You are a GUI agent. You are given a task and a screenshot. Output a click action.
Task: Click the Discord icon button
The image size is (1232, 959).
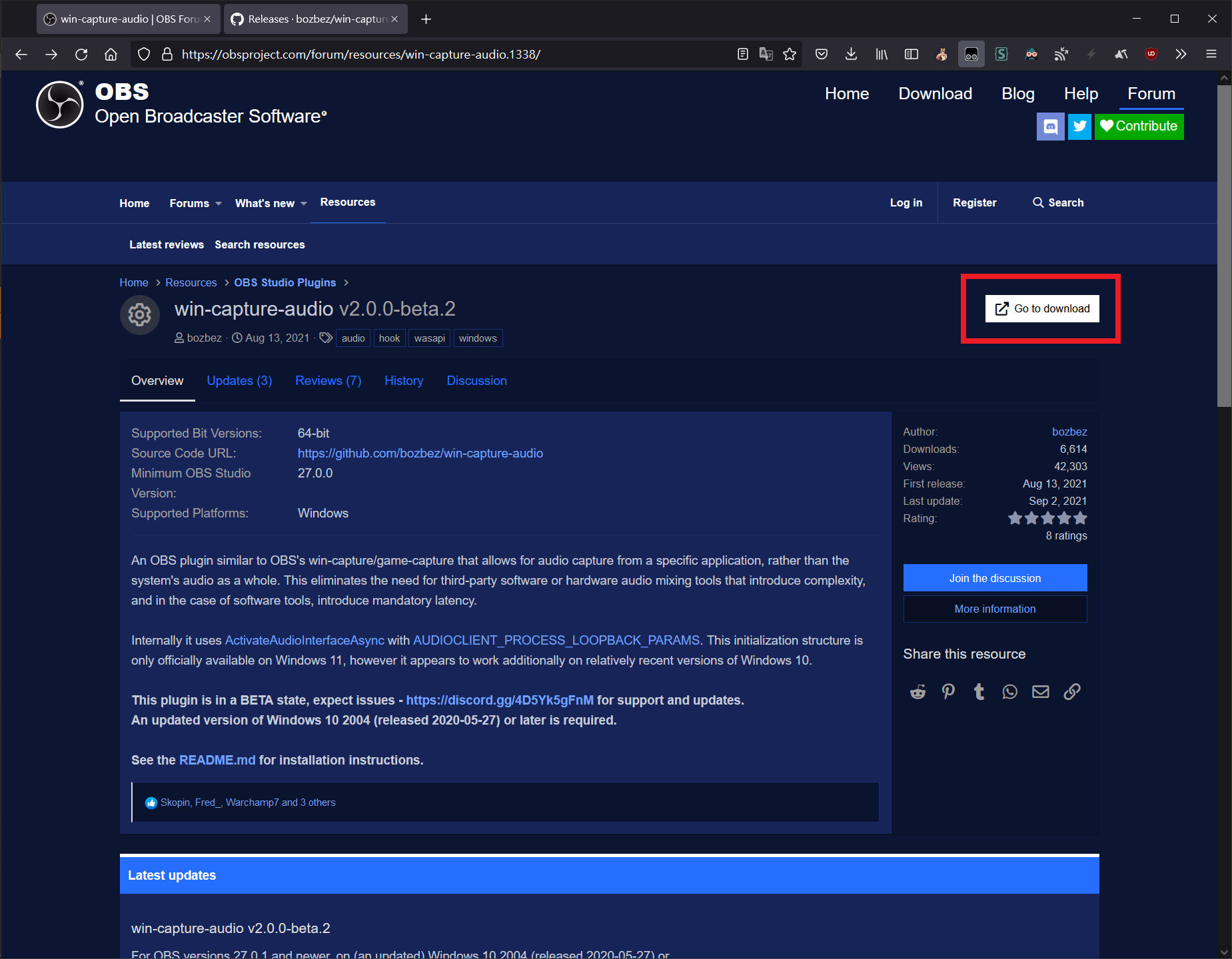[x=1050, y=127]
